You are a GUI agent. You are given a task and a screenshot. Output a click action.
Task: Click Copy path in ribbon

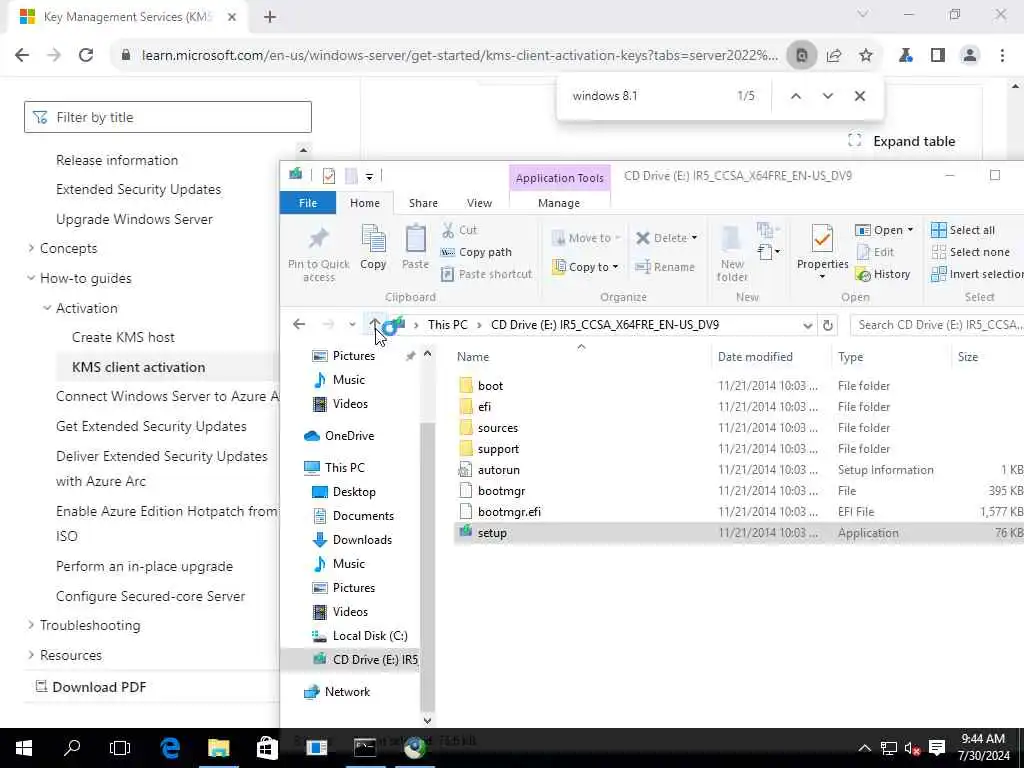(476, 252)
